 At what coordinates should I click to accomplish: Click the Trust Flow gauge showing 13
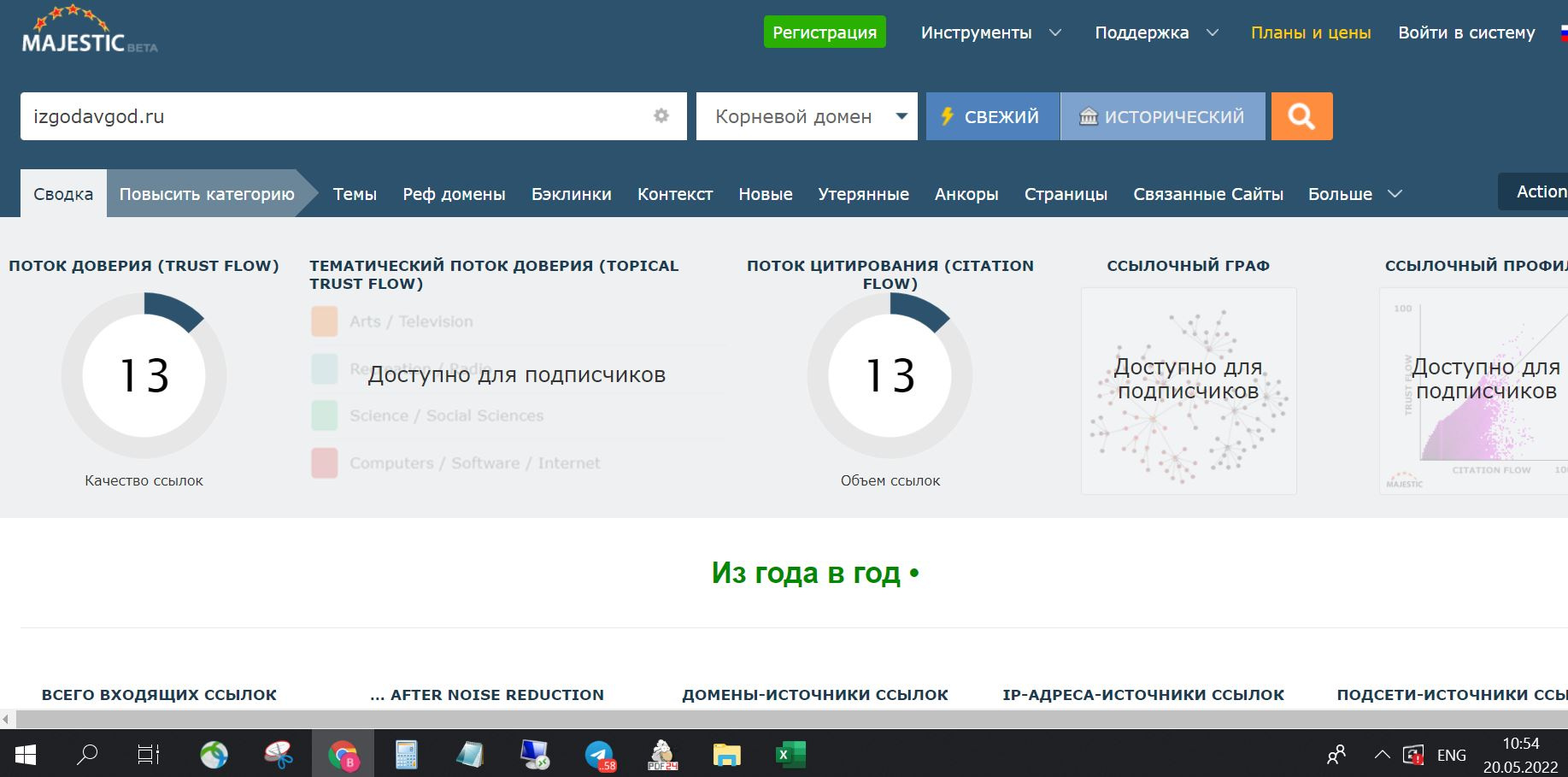[144, 375]
